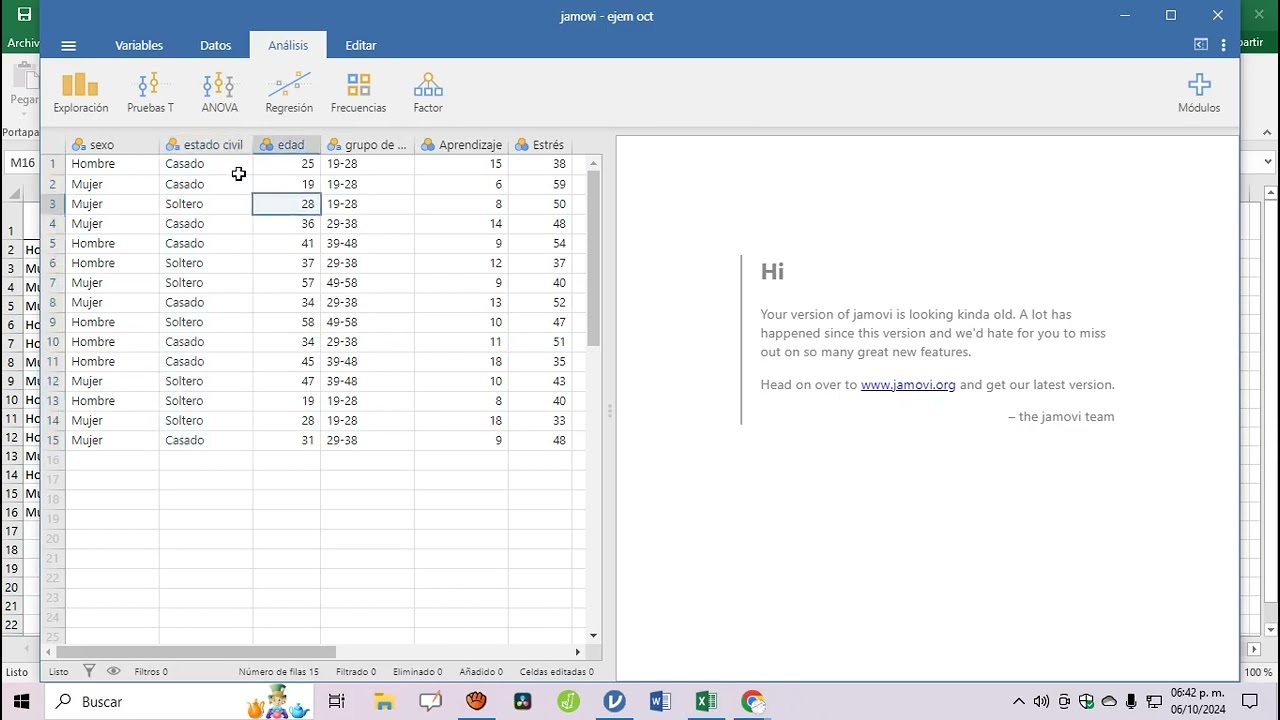Switch to the Datos tab
The height and width of the screenshot is (720, 1280).
215,45
